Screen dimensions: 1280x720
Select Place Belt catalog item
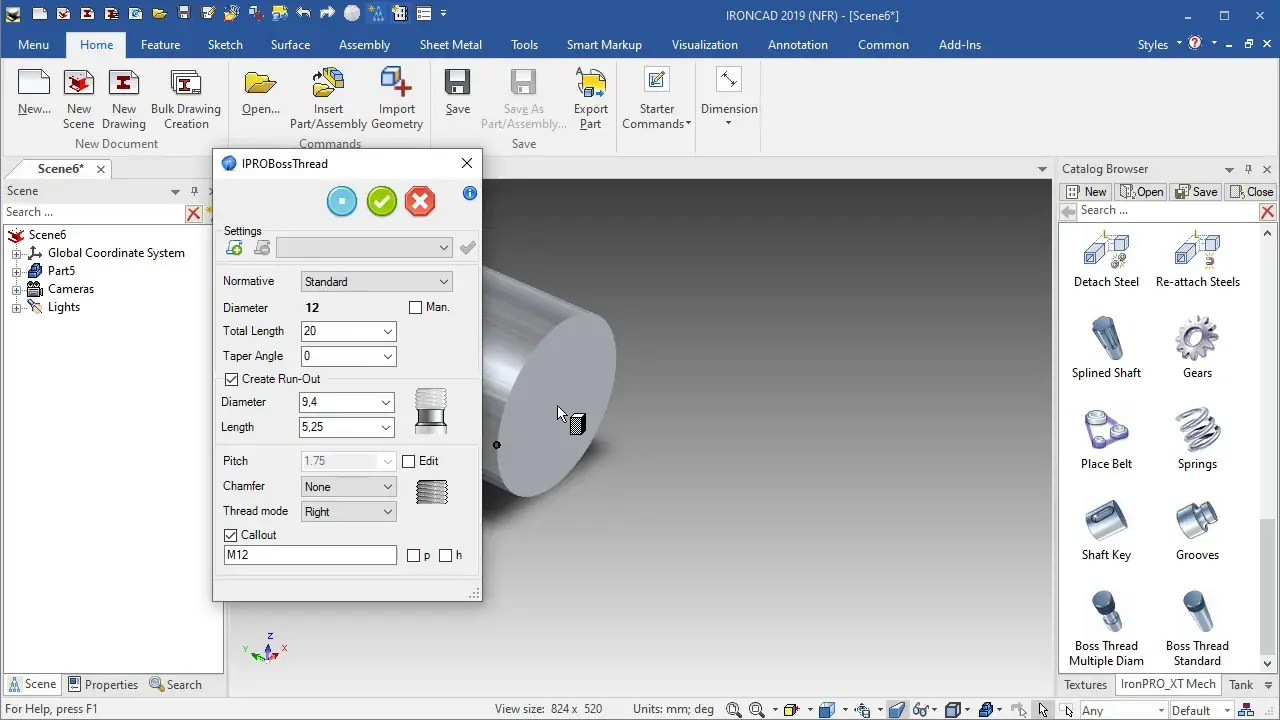coord(1106,438)
